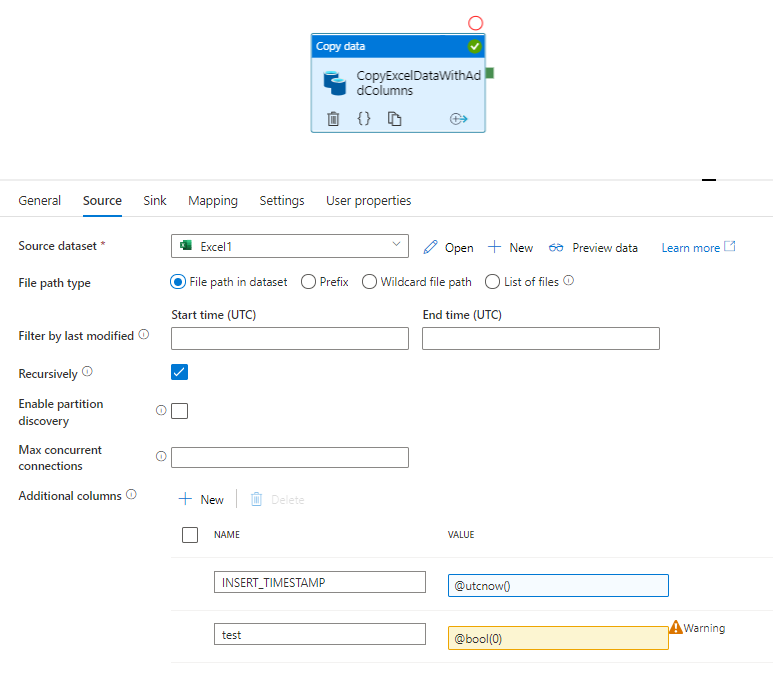Collapse the properties panel minimize bar

[x=709, y=180]
